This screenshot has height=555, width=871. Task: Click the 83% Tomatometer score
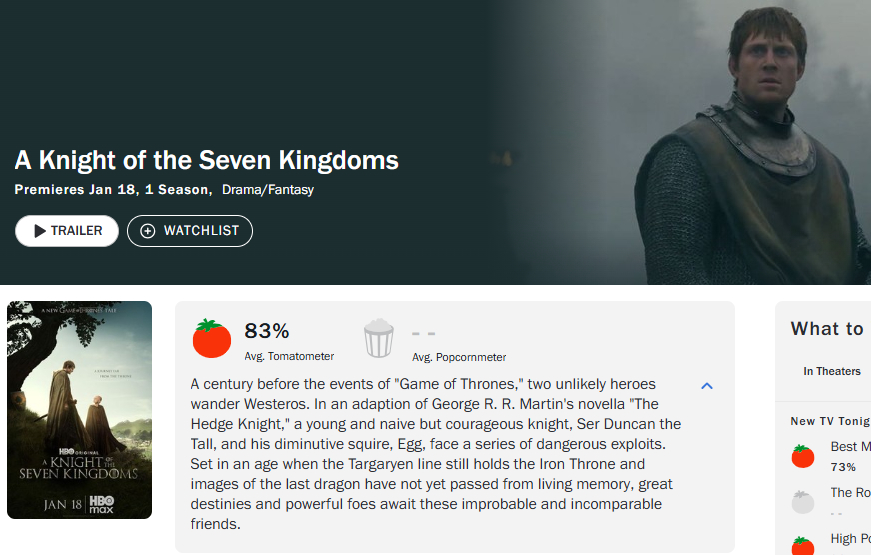pyautogui.click(x=267, y=331)
